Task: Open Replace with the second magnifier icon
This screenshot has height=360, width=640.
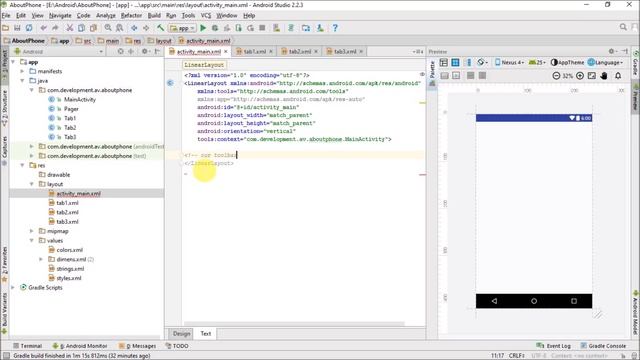Action: 120,28
